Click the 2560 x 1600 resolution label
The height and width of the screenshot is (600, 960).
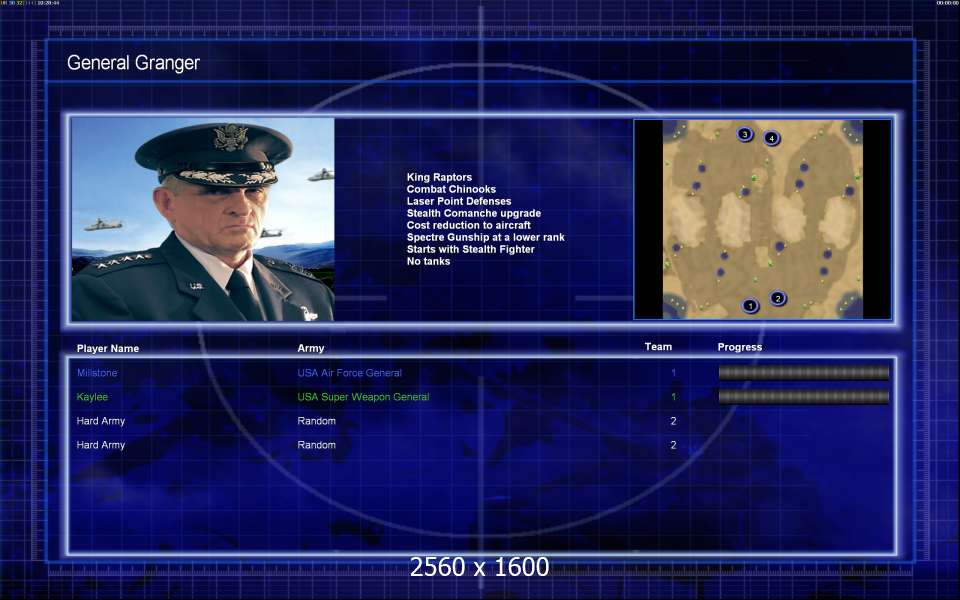point(480,567)
